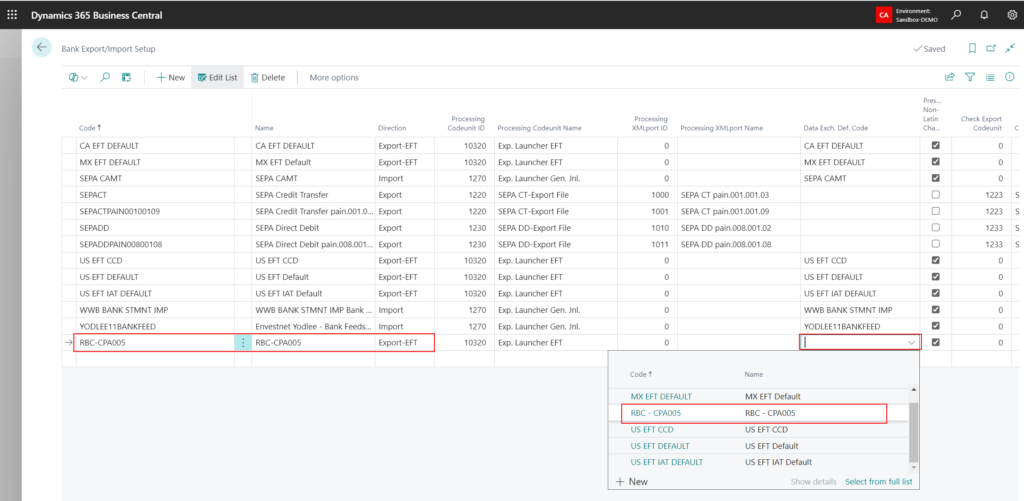
Task: Click SEPA CT pain.001.001.03 cell
Action: click(x=739, y=195)
